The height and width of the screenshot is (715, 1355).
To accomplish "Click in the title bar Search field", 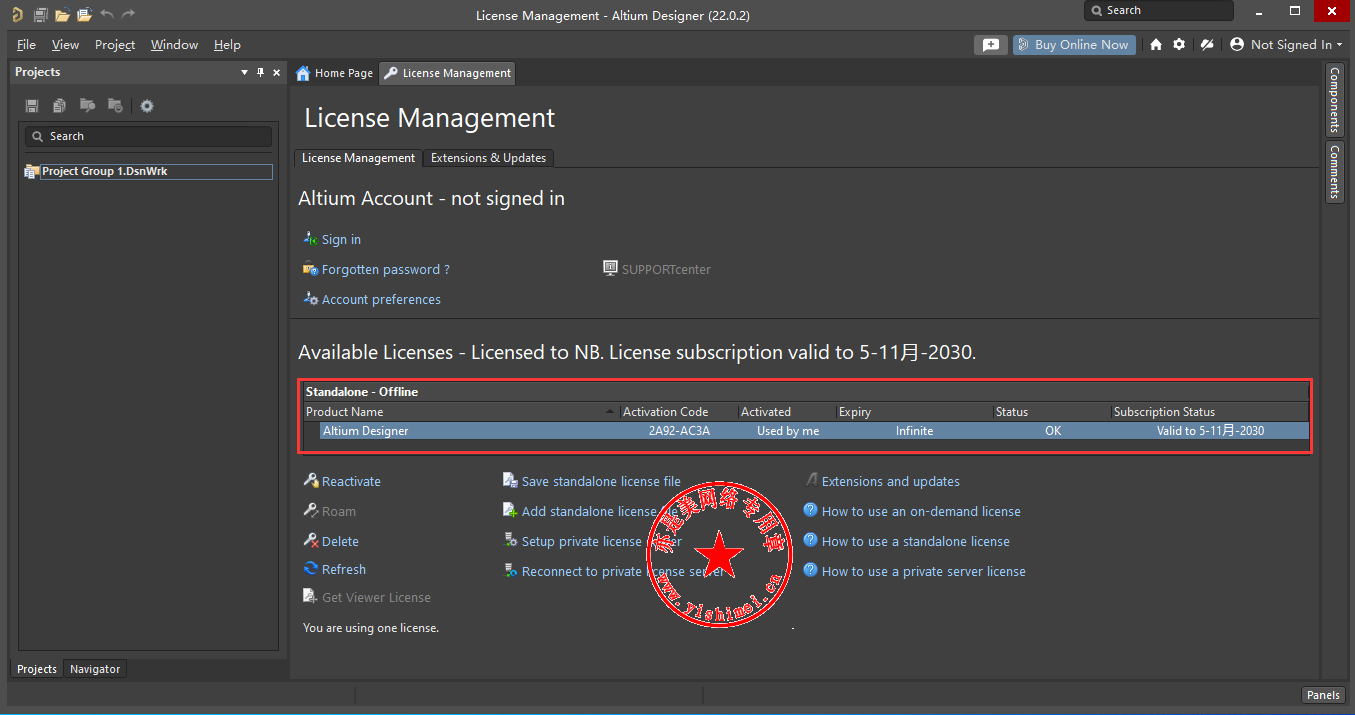I will tap(1159, 11).
